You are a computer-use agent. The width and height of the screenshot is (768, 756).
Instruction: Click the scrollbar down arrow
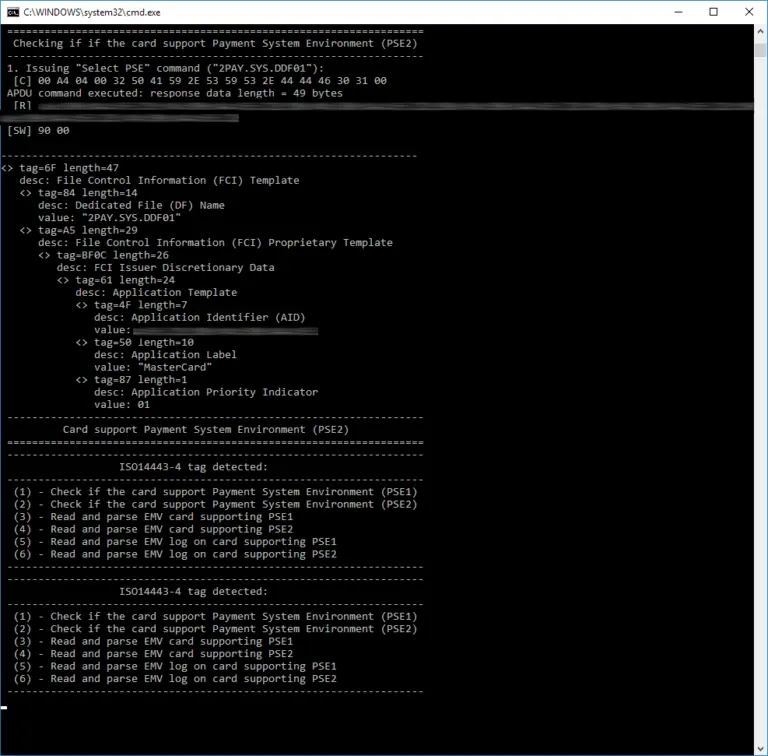click(760, 749)
